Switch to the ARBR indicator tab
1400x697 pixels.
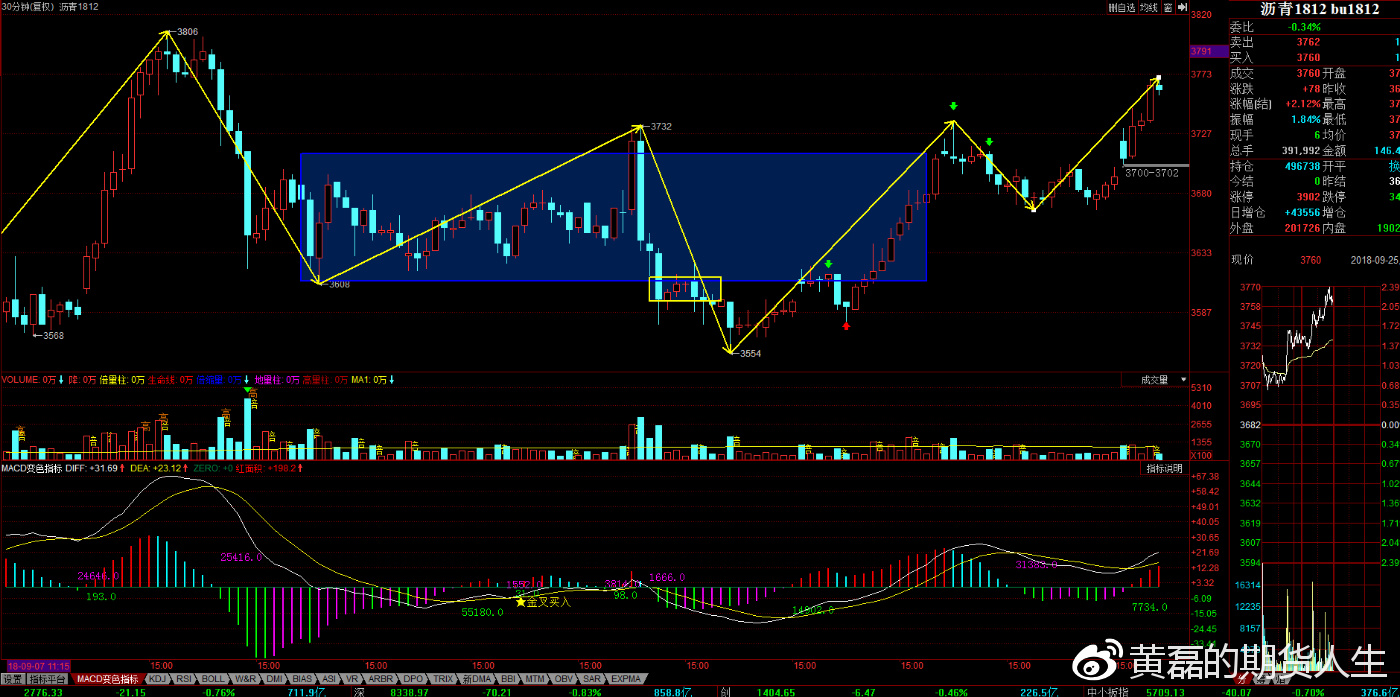381,678
